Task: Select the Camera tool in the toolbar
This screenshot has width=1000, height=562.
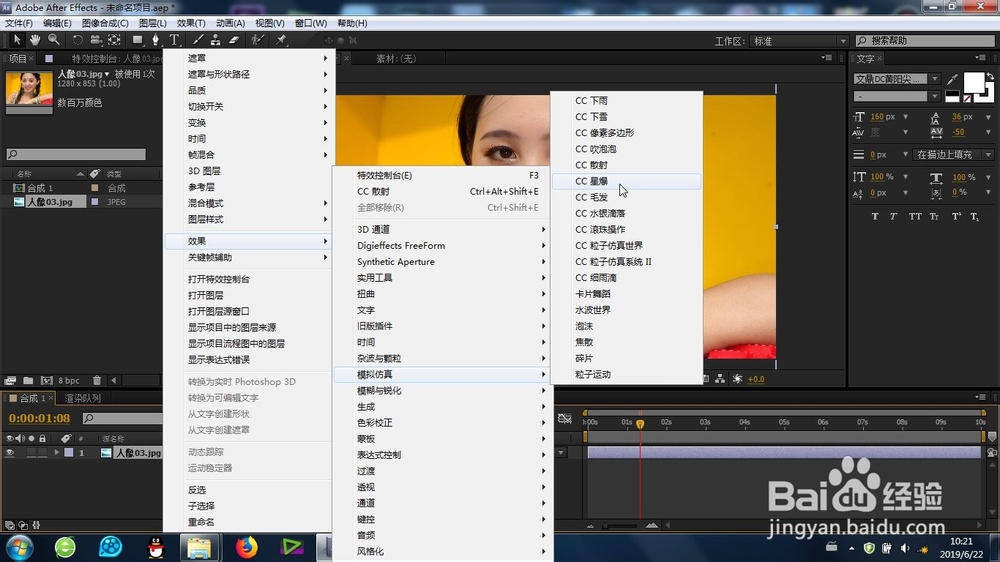Action: [x=96, y=40]
